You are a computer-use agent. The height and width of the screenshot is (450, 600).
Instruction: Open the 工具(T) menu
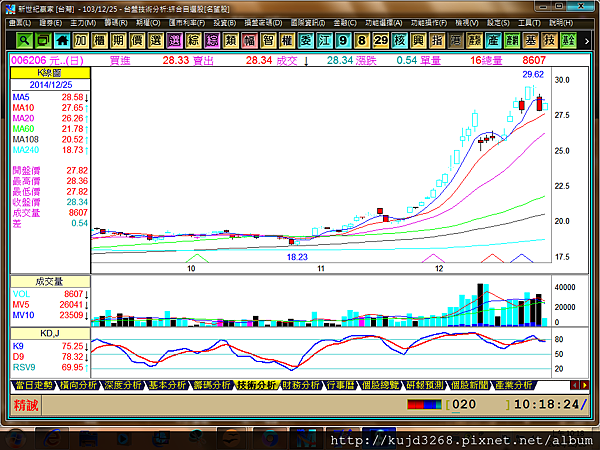529,23
